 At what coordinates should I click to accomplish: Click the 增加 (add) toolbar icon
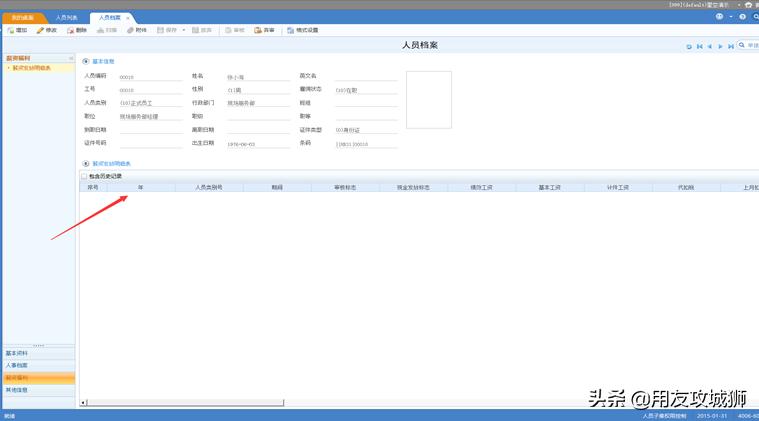[x=11, y=30]
